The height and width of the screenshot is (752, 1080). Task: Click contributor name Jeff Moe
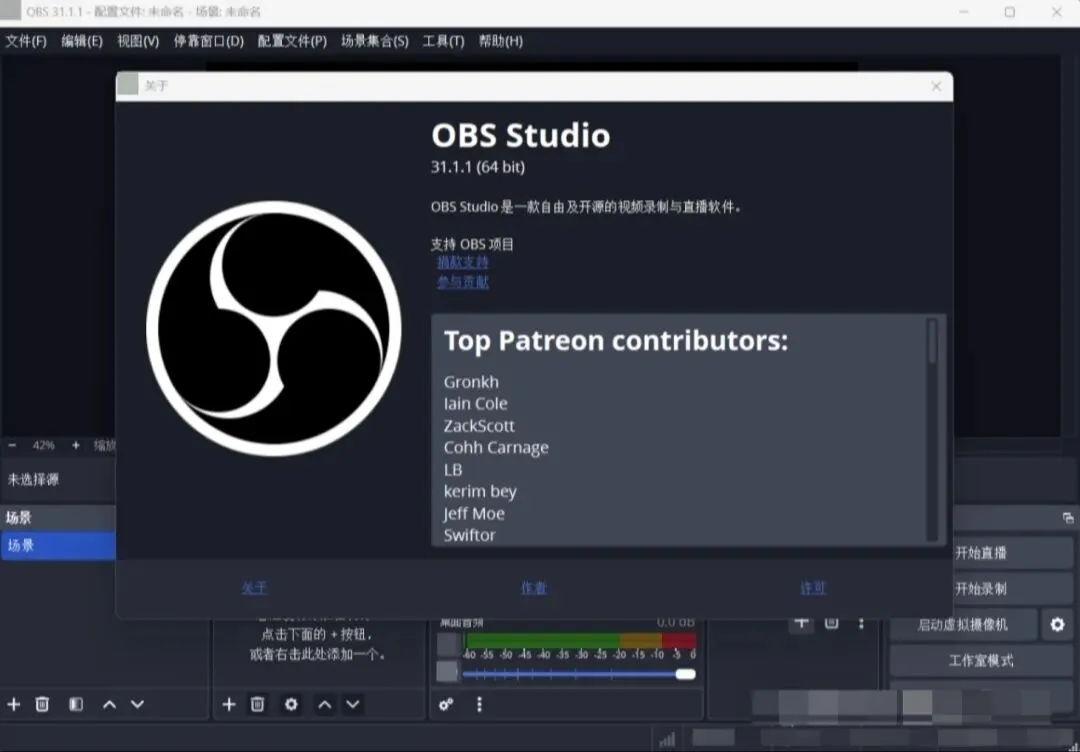point(474,514)
